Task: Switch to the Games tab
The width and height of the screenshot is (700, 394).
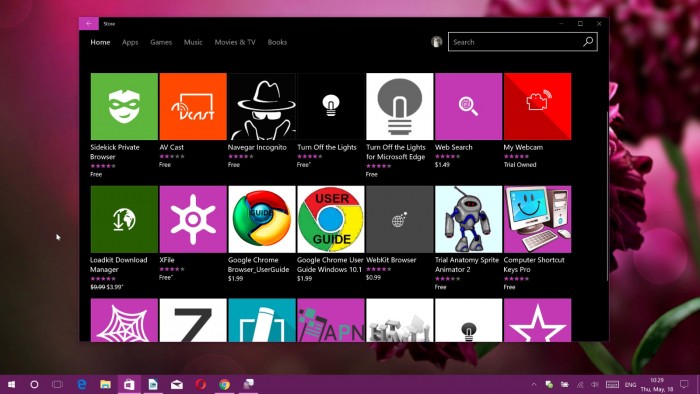Action: pyautogui.click(x=161, y=42)
